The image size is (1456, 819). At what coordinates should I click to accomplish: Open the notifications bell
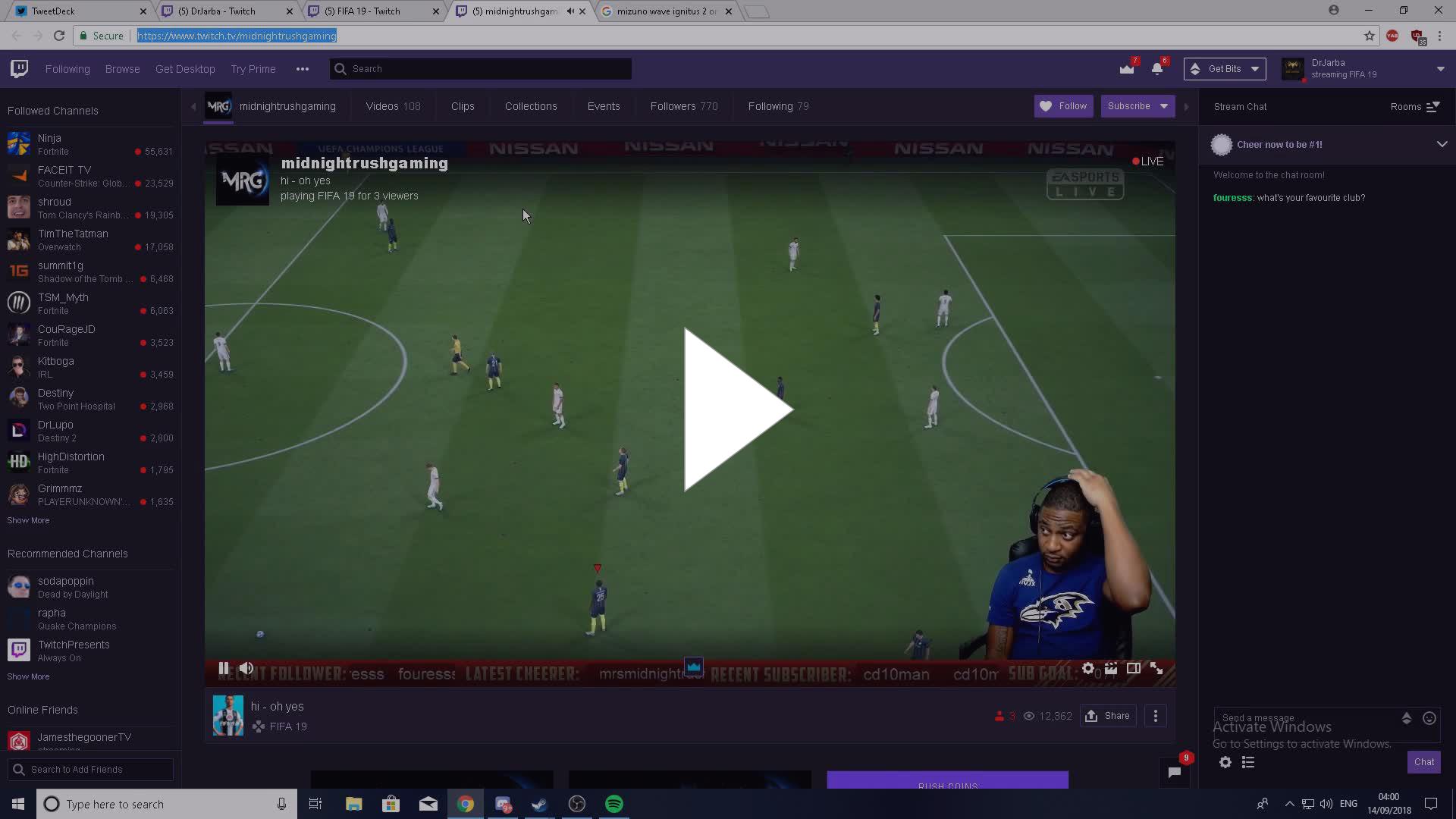(1157, 69)
